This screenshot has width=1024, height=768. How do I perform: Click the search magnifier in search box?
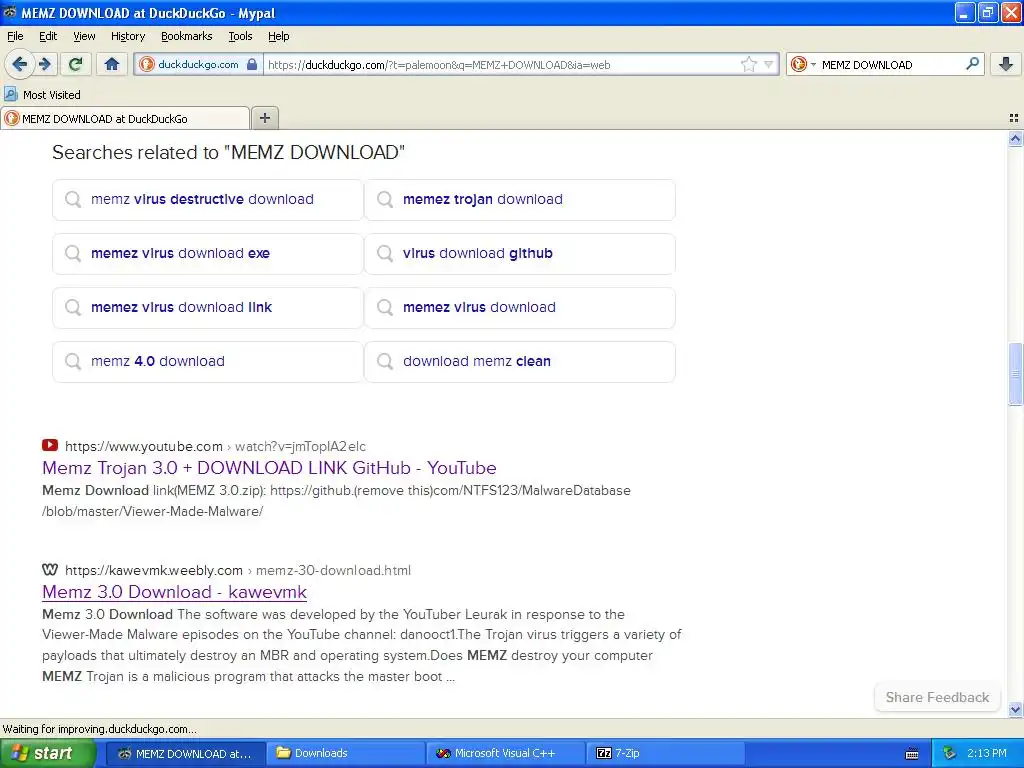pos(972,64)
